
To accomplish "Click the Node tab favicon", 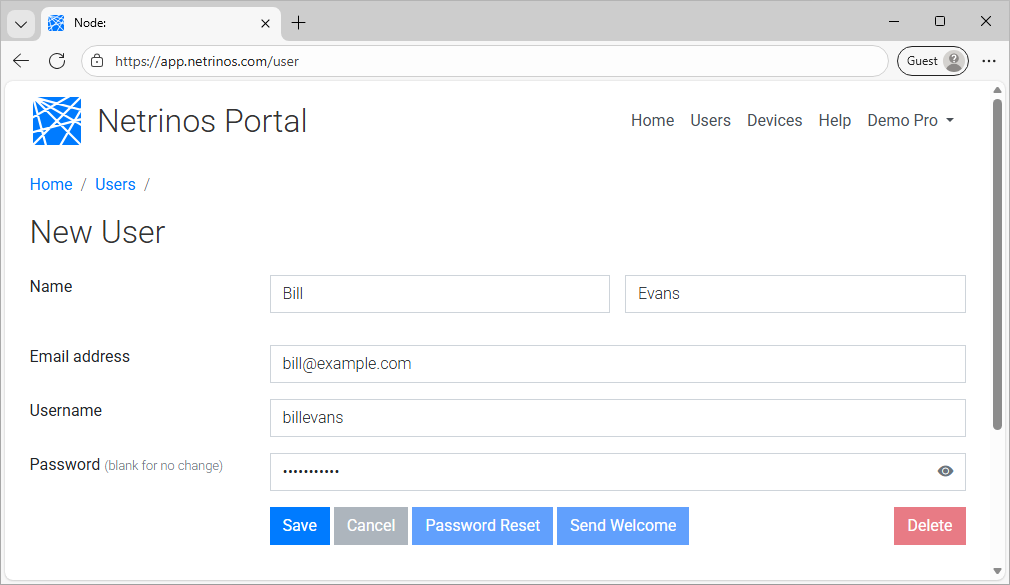I will click(55, 22).
